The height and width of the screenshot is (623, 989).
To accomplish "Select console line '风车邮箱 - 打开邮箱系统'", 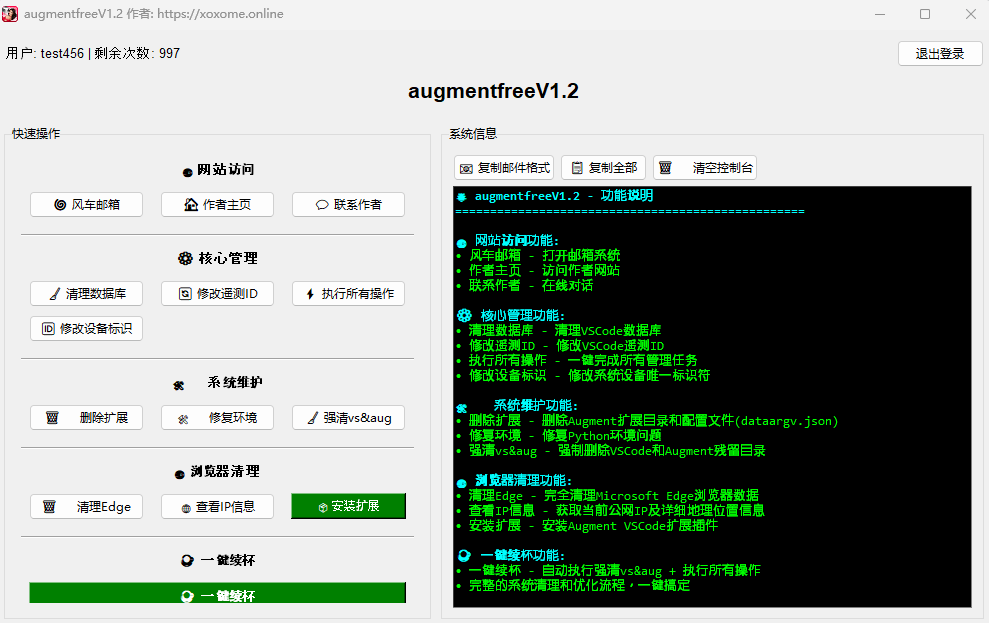I will (x=544, y=255).
